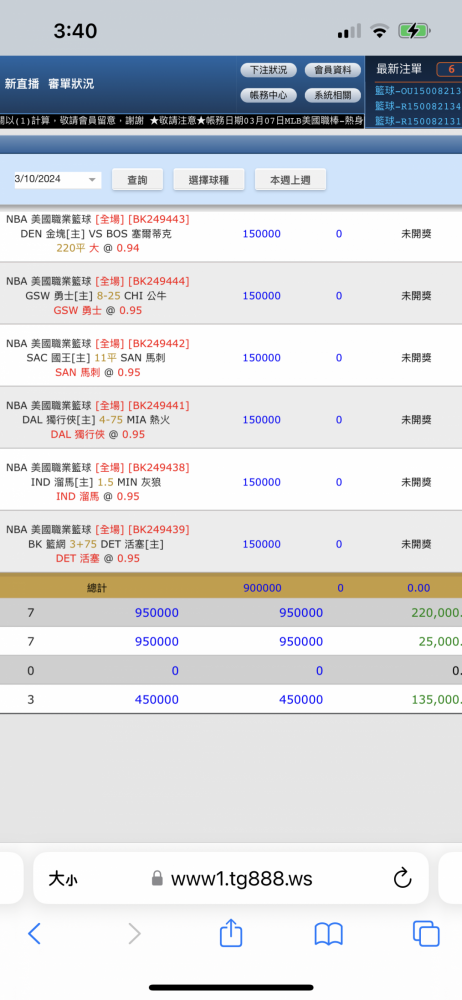This screenshot has width=462, height=1000.
Task: Click the DET 活塞 @ 0.95 pick
Action: [x=98, y=558]
